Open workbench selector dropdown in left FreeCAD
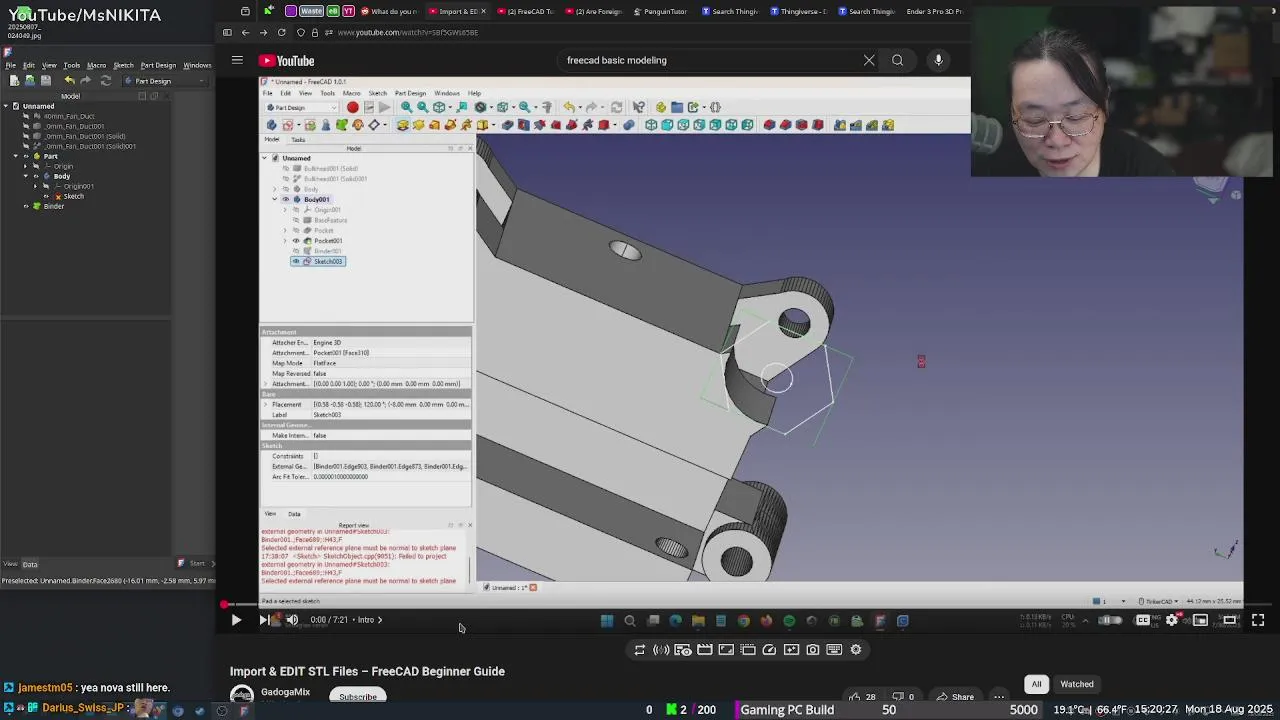1280x720 pixels. 165,81
